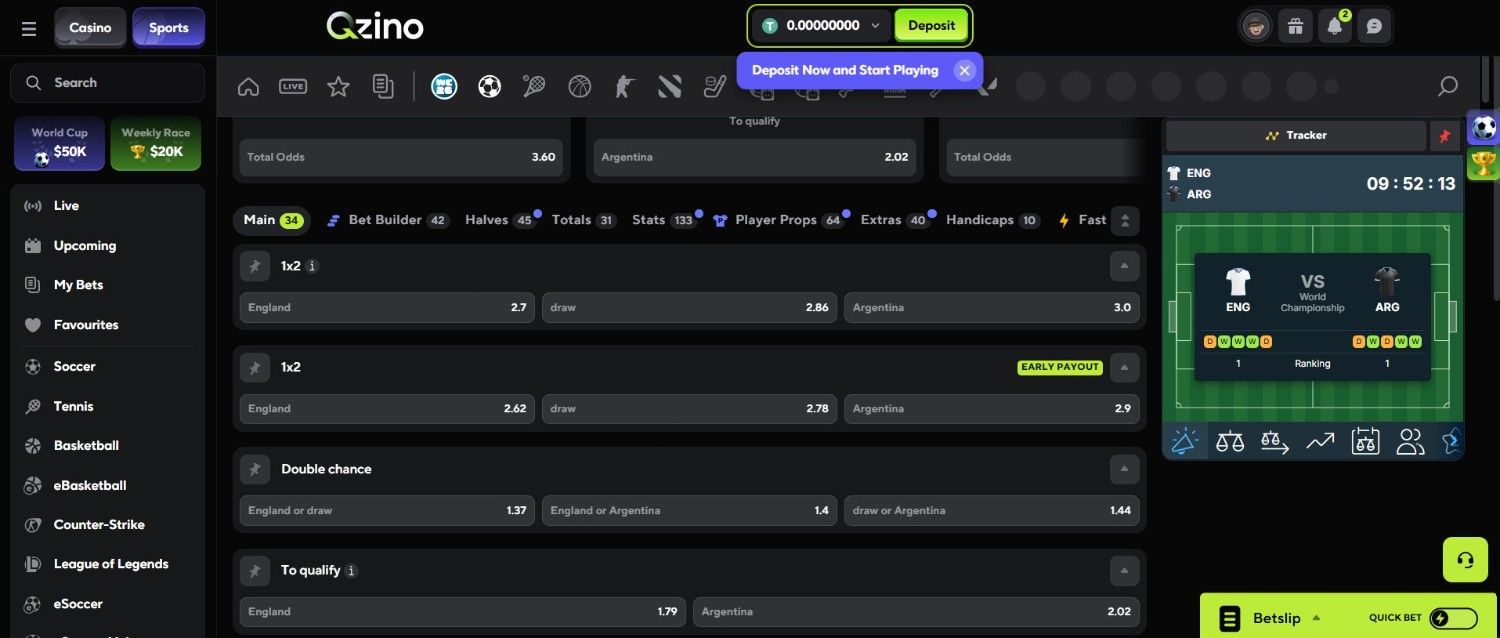Pin the Double chance market
1500x638 pixels.
255,469
